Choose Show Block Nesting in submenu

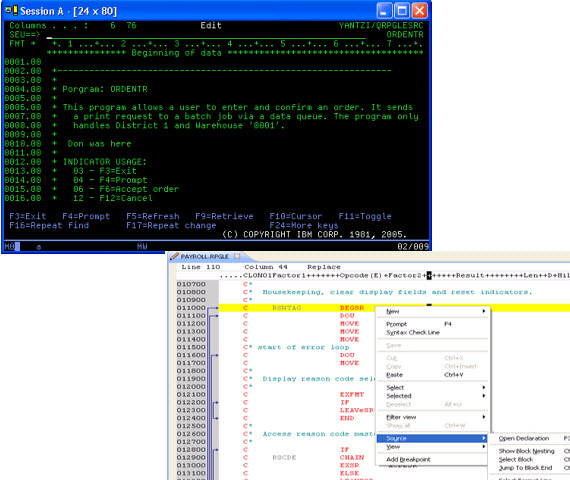530,451
